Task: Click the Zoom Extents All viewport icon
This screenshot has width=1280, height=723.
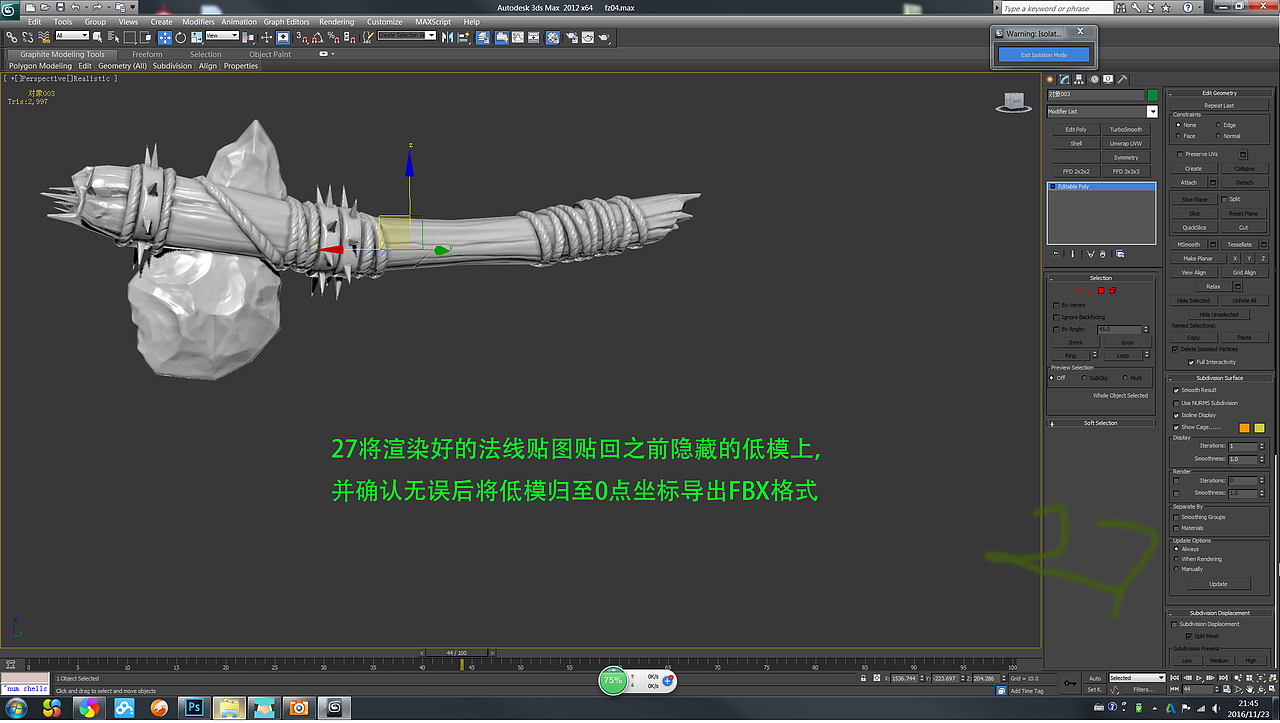Action: (x=1272, y=678)
